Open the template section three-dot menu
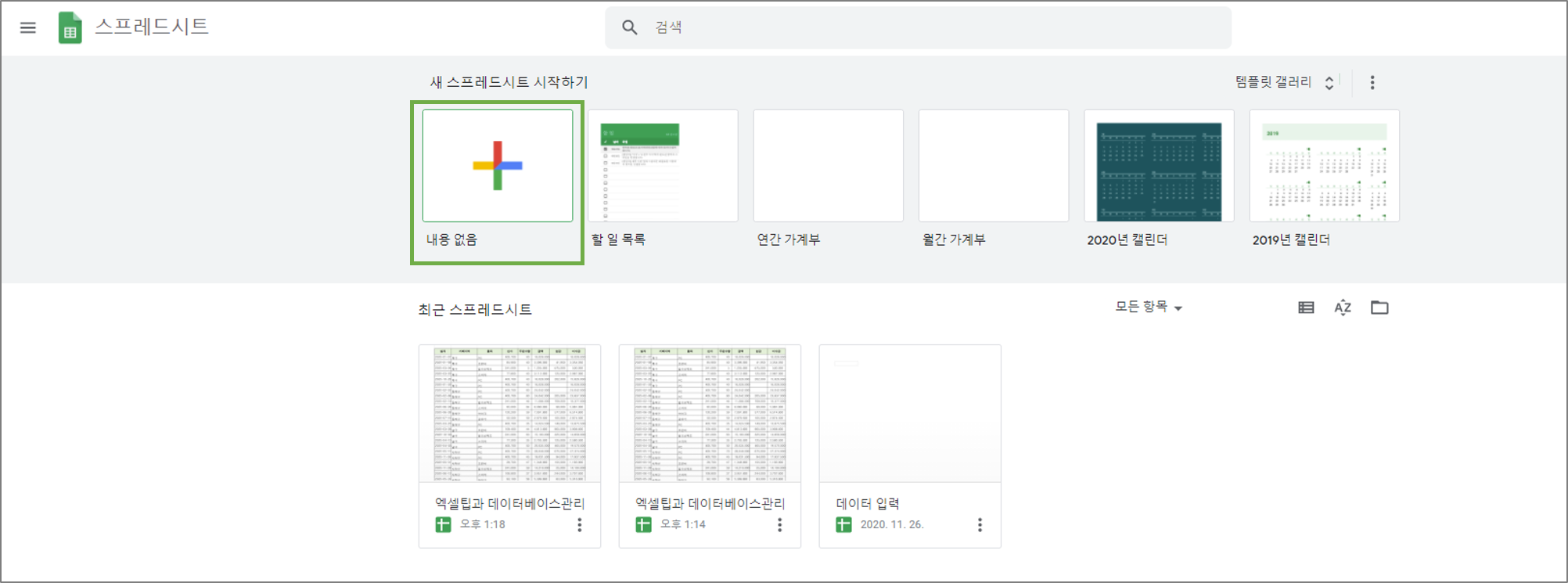The height and width of the screenshot is (583, 1568). (1372, 82)
